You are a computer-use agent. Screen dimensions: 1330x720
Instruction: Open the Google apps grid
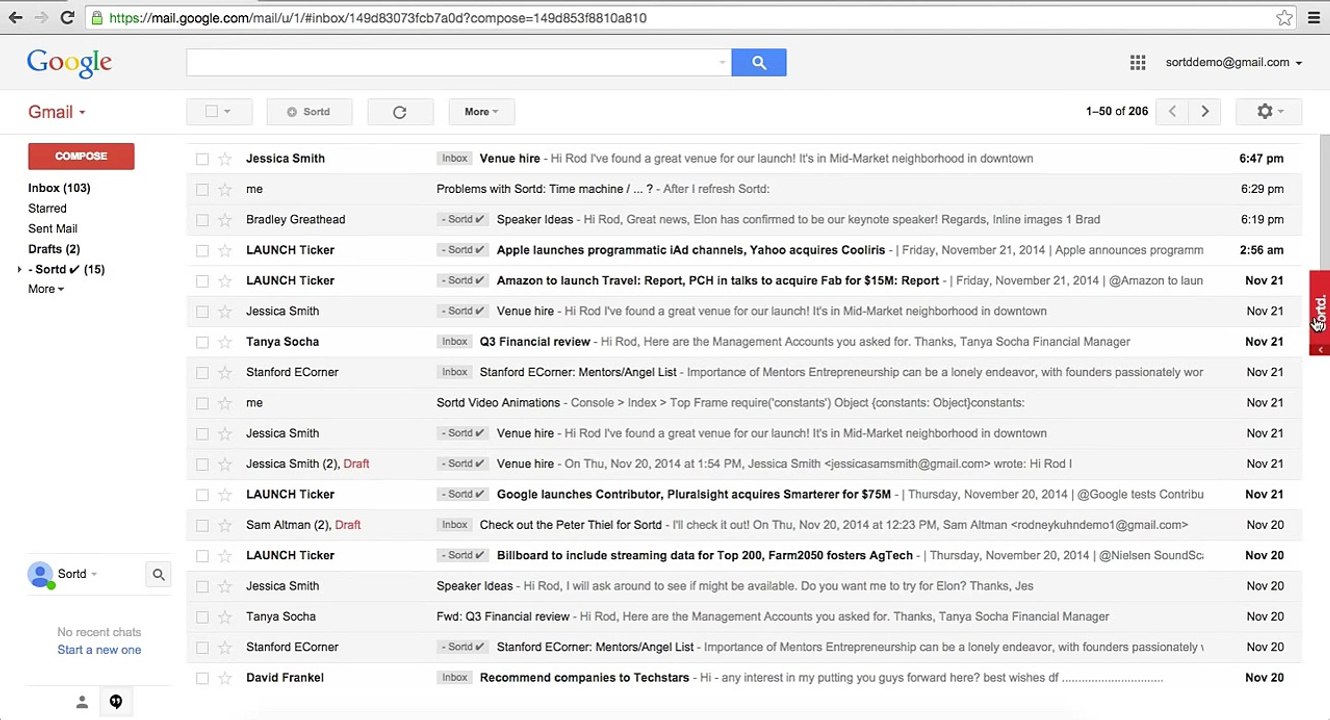[x=1138, y=62]
